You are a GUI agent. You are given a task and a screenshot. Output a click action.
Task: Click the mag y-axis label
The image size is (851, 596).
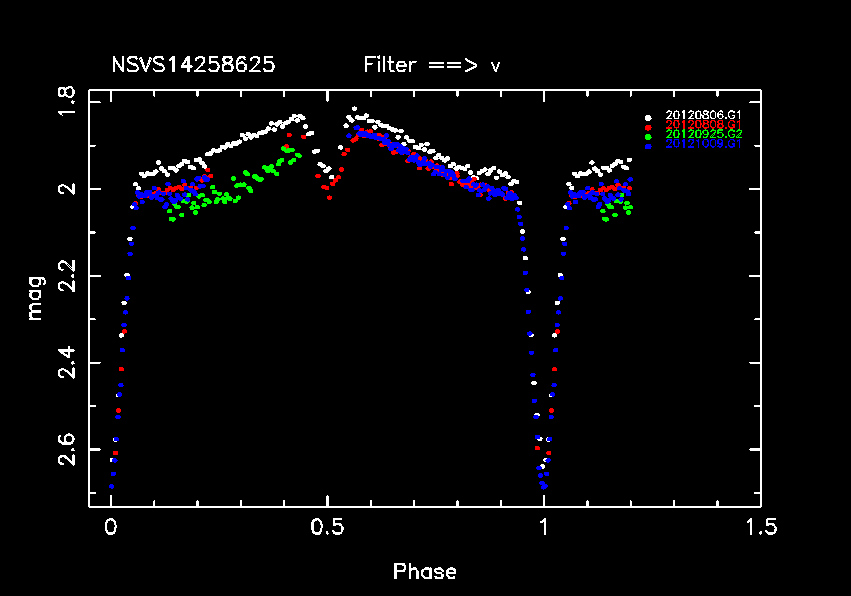[x=35, y=297]
